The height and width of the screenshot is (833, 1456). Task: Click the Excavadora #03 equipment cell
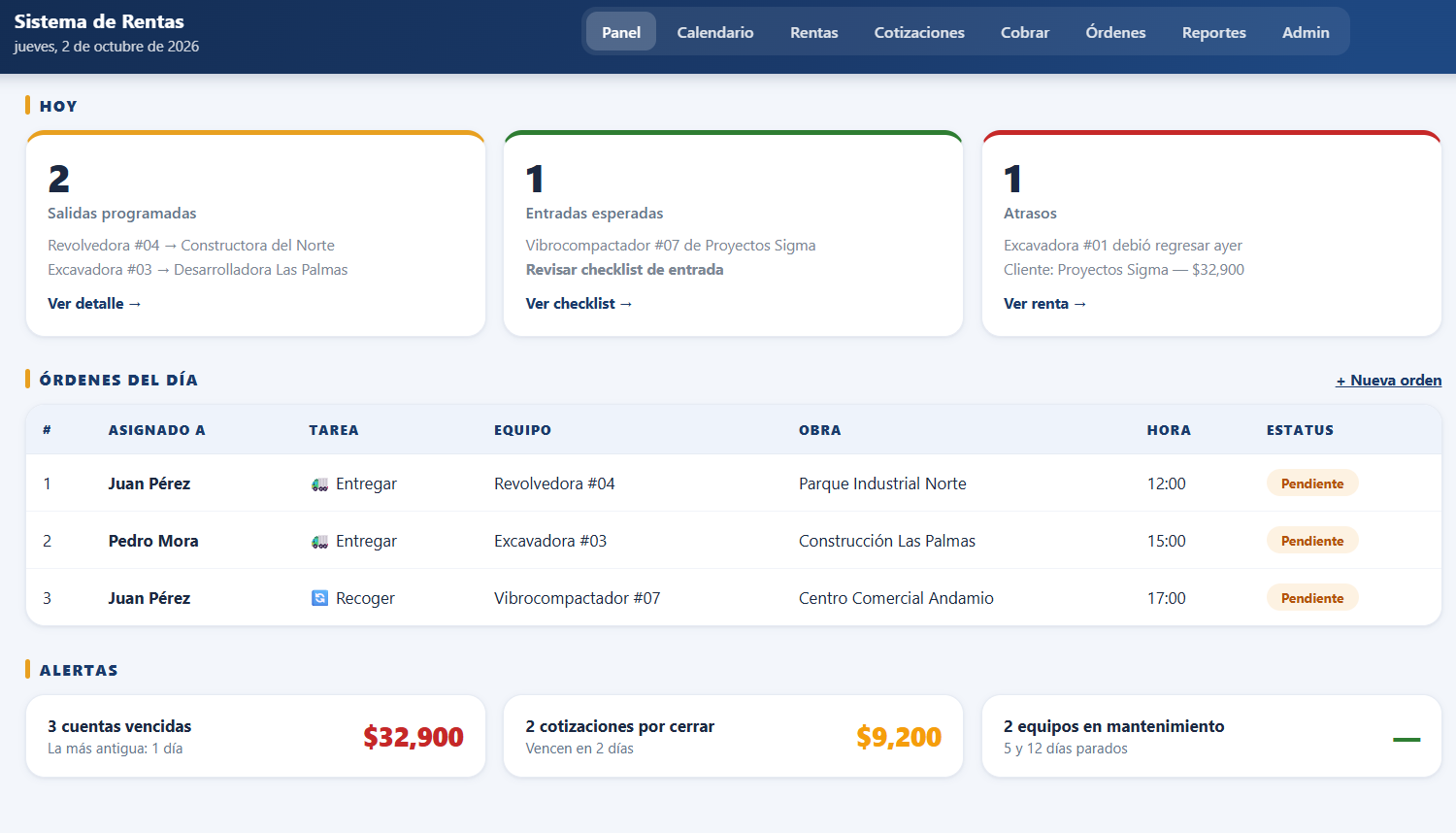[550, 541]
